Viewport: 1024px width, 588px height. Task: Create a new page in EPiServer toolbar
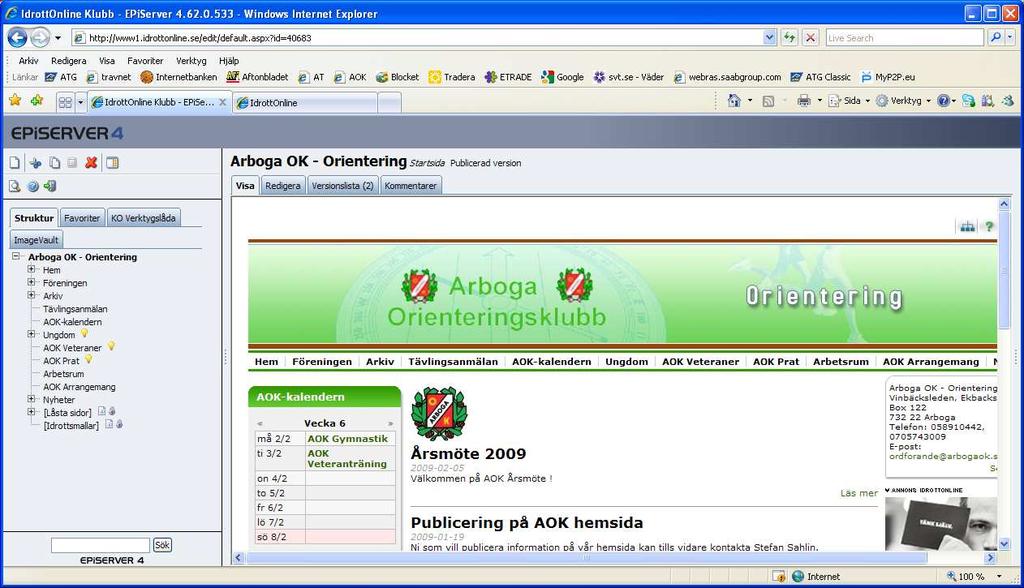[x=15, y=163]
